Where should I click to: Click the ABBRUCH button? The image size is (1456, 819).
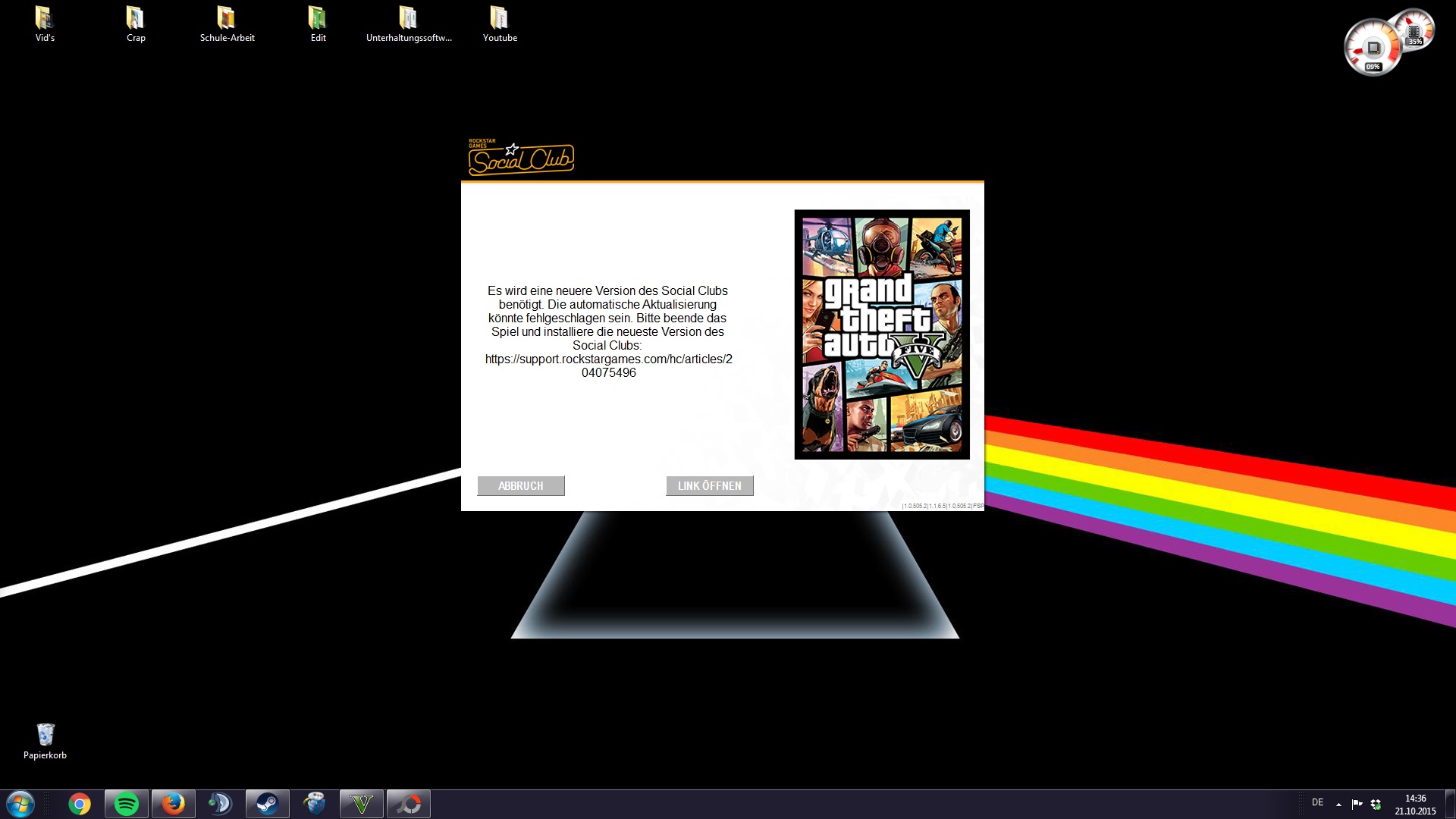[519, 485]
